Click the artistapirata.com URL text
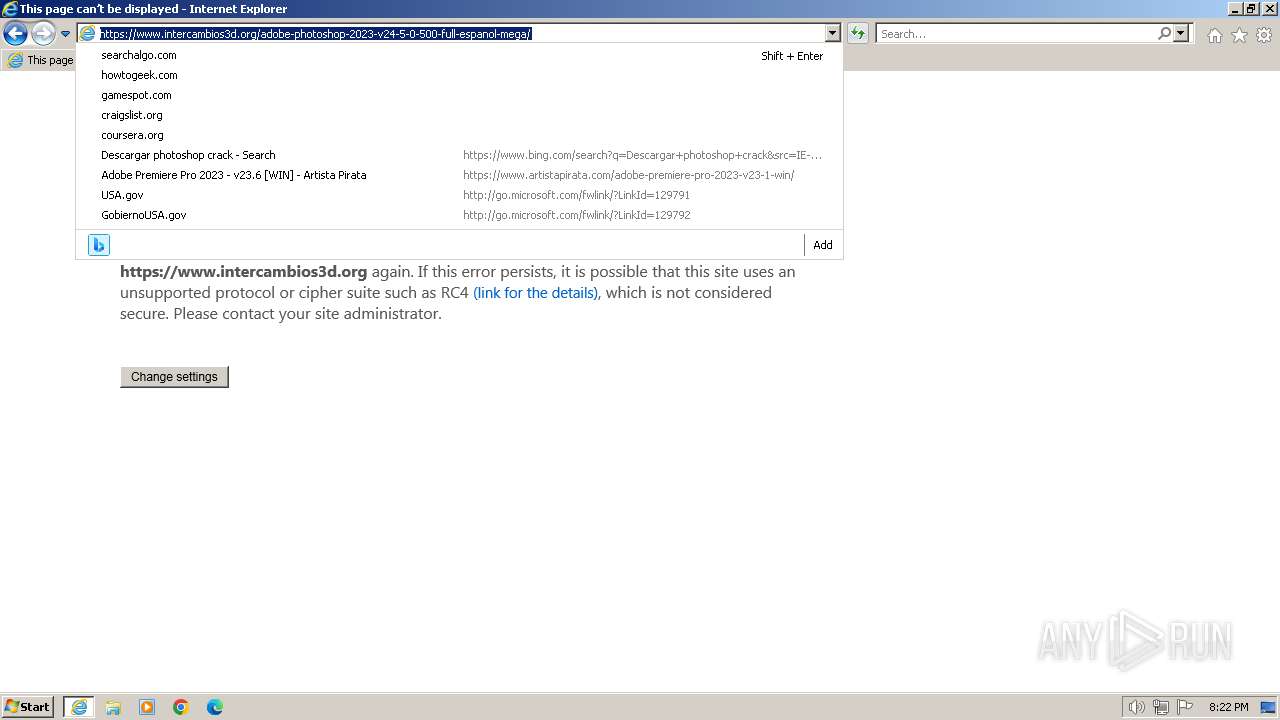This screenshot has height=720, width=1280. pos(628,175)
